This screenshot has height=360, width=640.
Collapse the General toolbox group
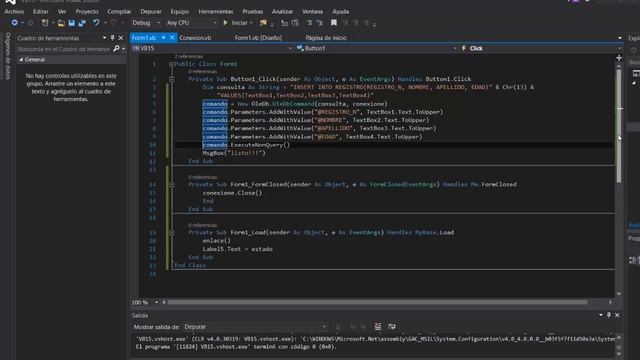[x=21, y=60]
